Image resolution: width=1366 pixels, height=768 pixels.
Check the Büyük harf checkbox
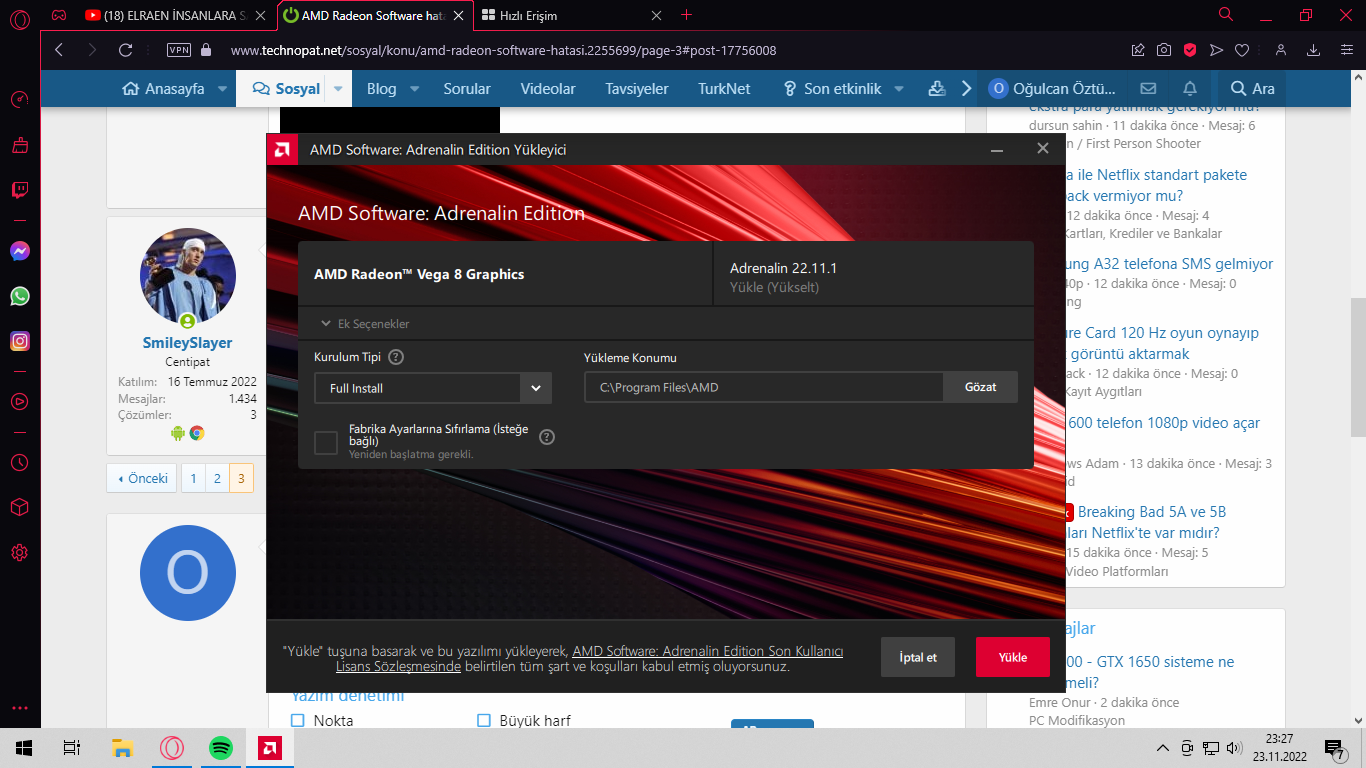(484, 720)
